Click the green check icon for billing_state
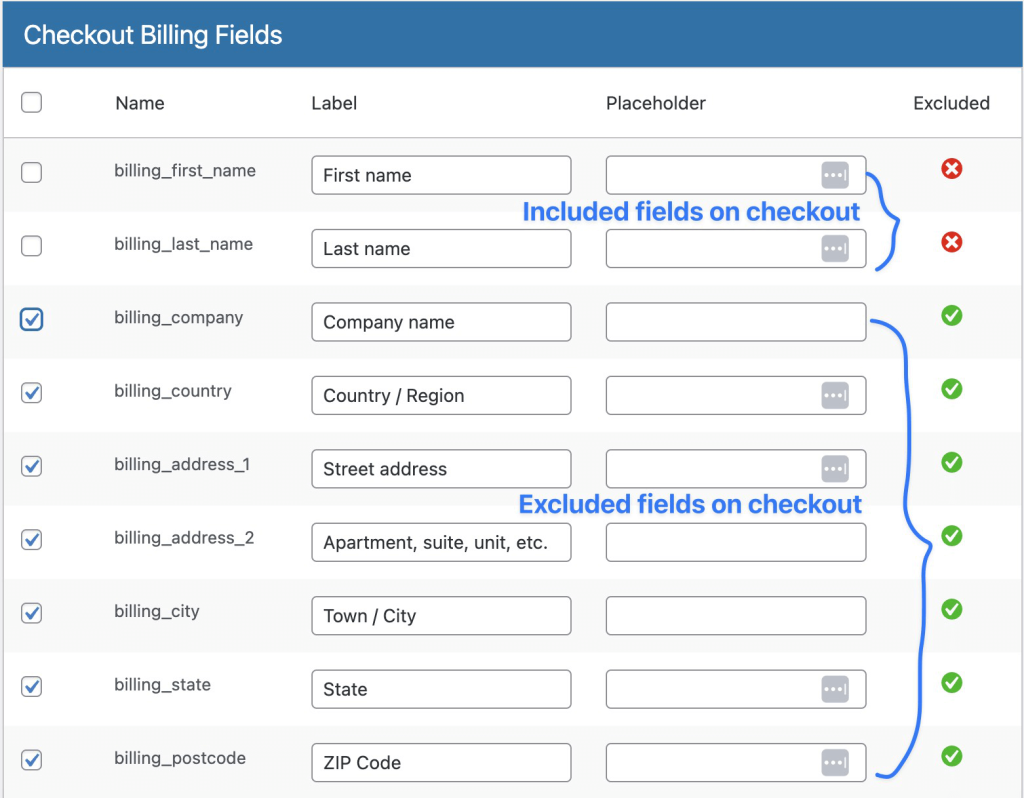 pos(952,683)
